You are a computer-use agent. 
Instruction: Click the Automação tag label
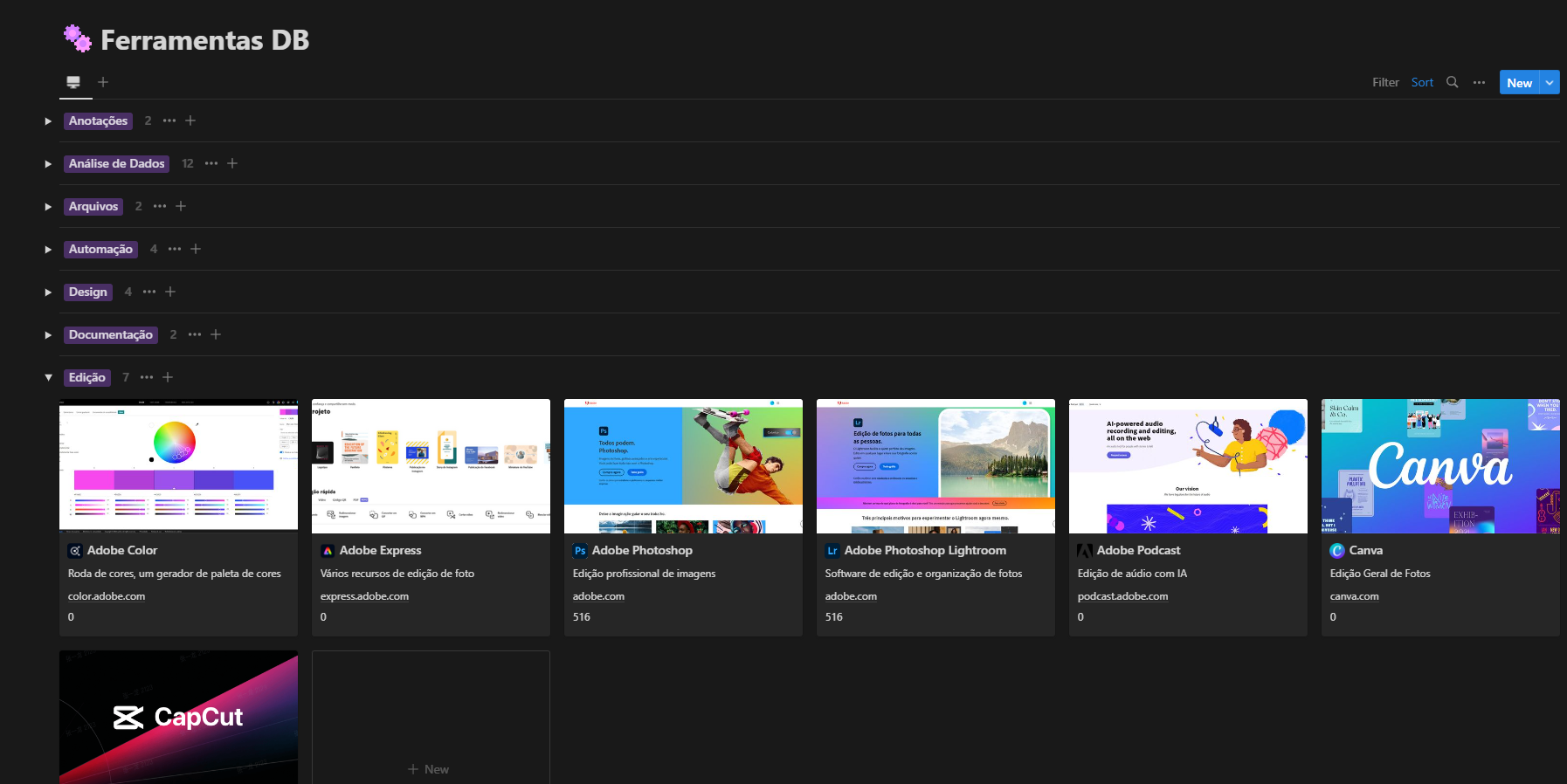(x=100, y=249)
